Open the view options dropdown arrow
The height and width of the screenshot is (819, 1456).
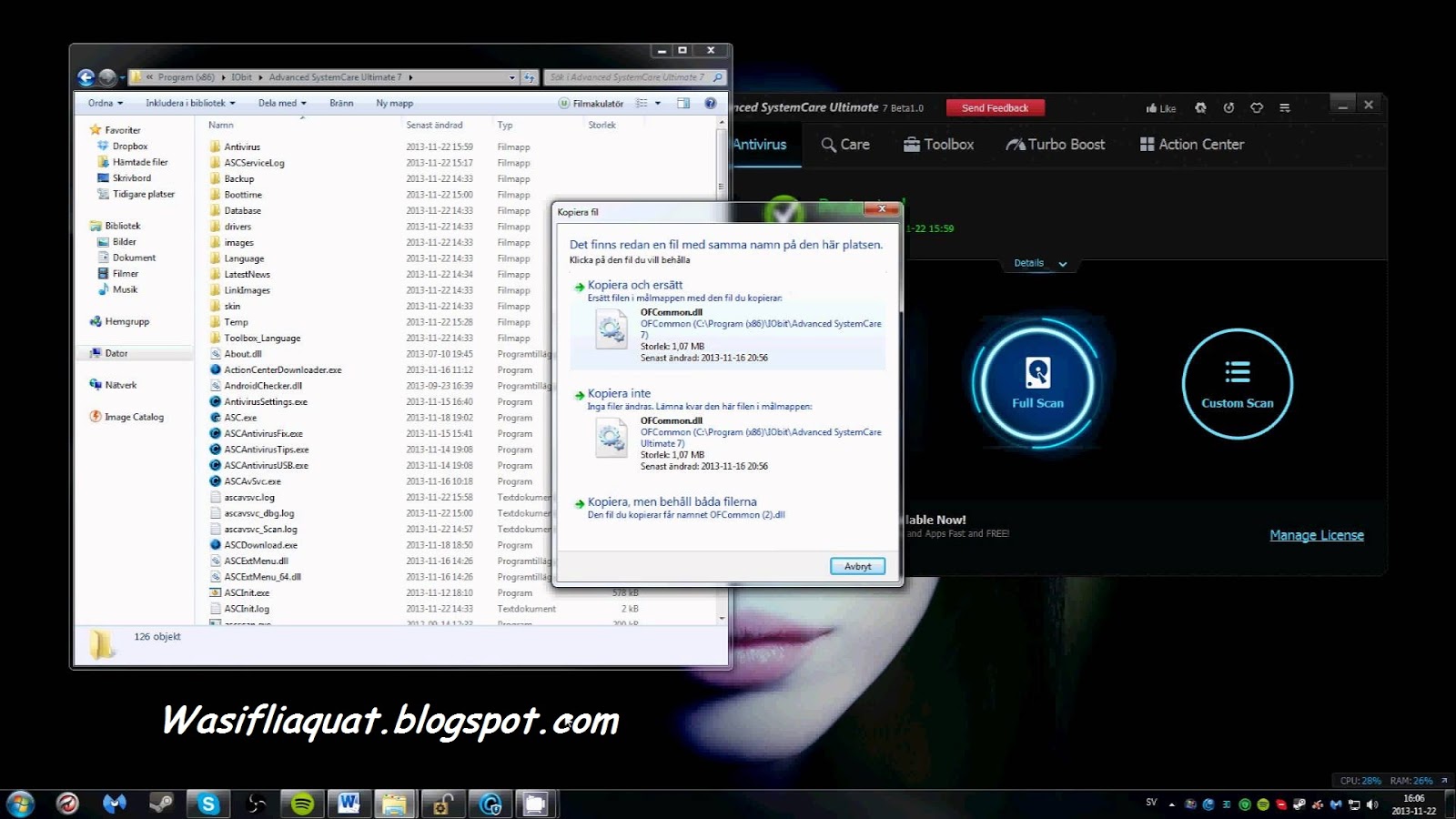pos(658,104)
